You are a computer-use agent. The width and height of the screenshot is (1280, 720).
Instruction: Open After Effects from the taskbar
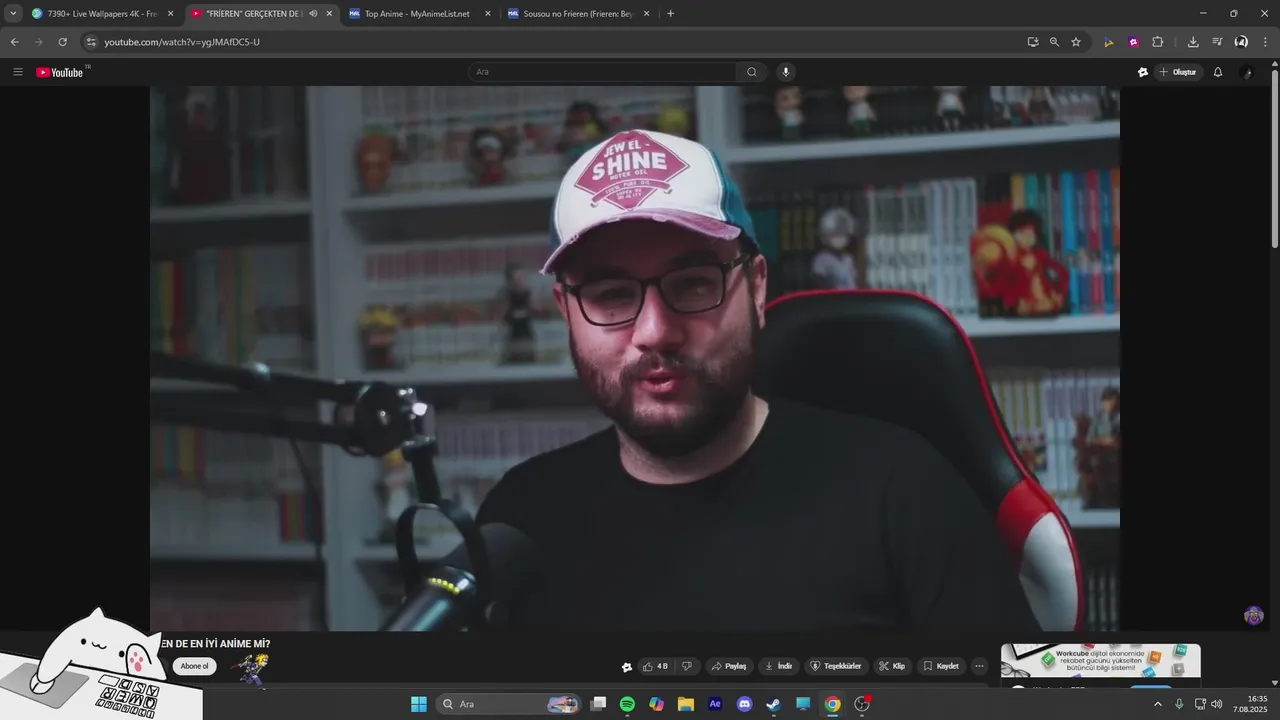coord(715,704)
